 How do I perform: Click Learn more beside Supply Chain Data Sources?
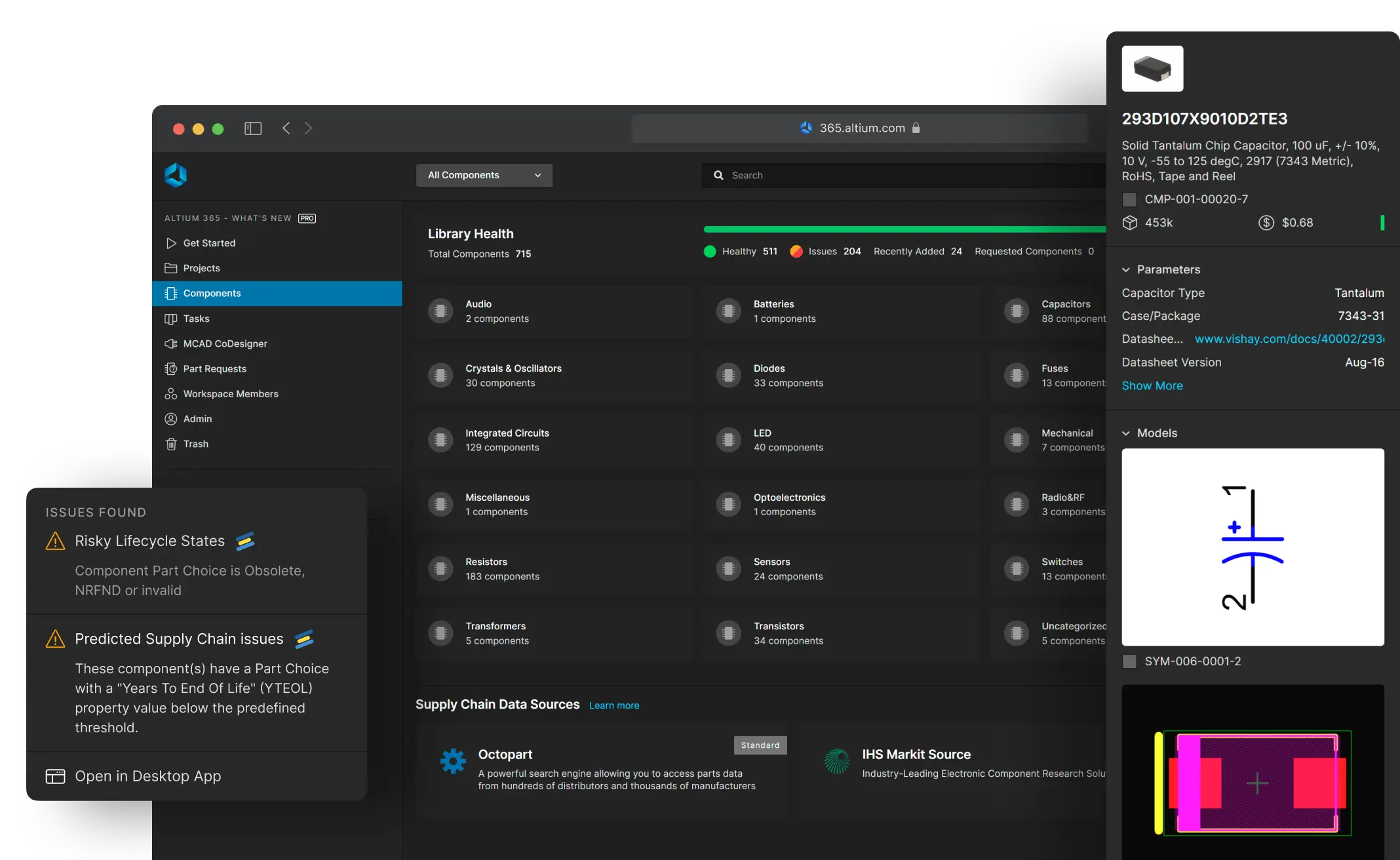(614, 705)
